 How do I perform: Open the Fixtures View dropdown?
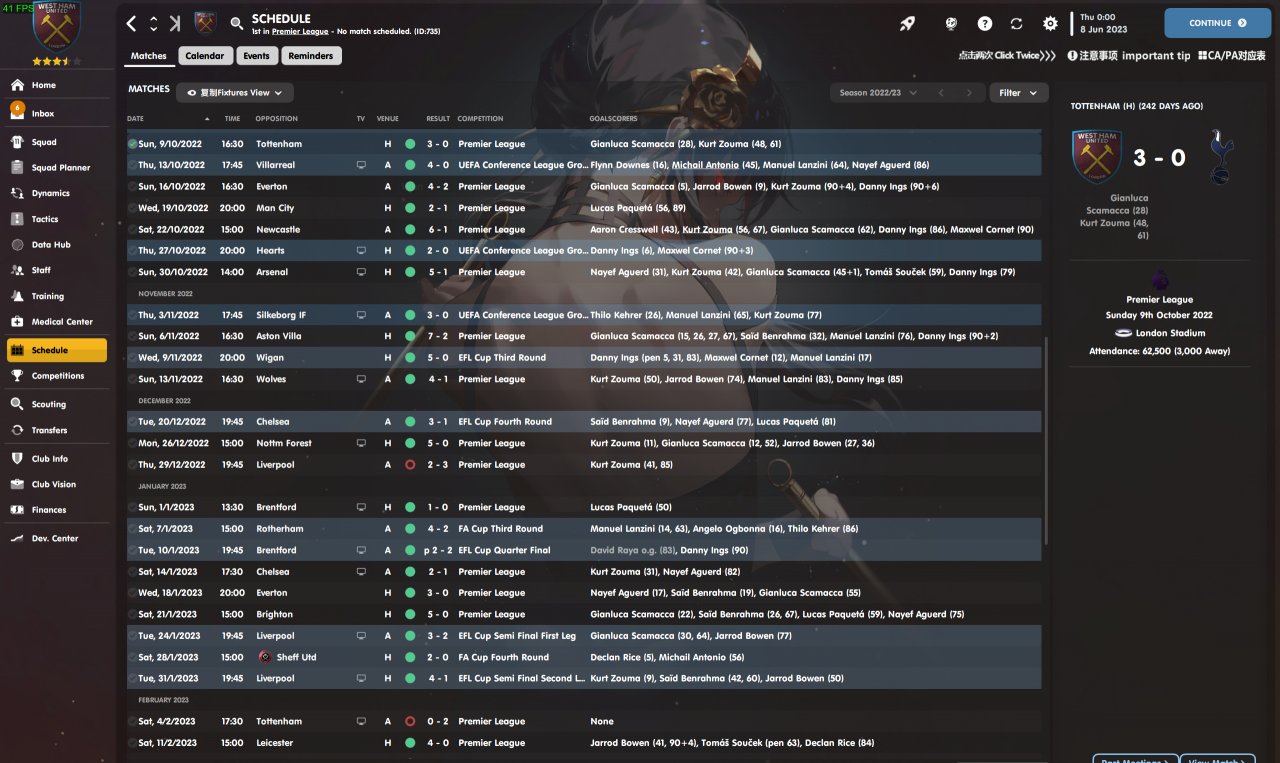235,93
